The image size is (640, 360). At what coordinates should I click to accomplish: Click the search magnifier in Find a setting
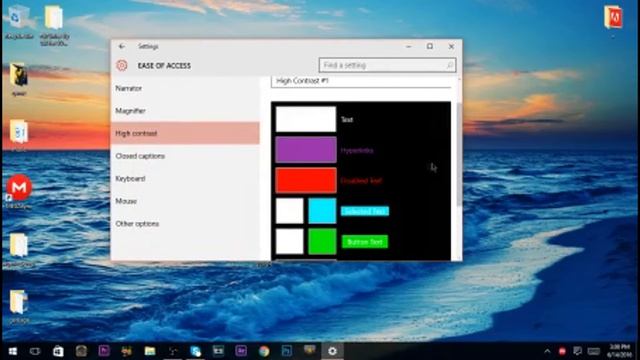[449, 65]
